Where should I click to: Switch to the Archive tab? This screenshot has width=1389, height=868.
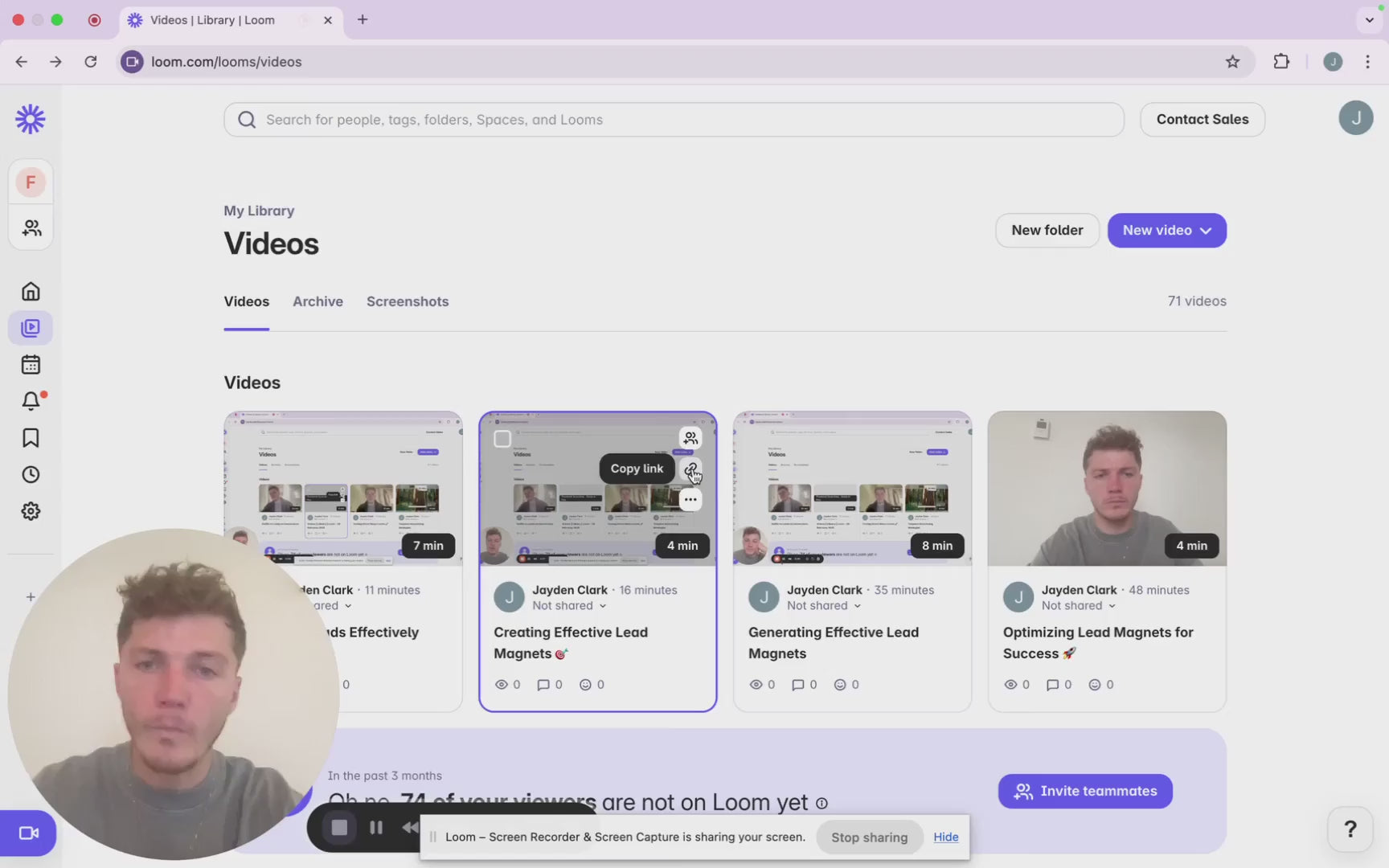(x=318, y=301)
